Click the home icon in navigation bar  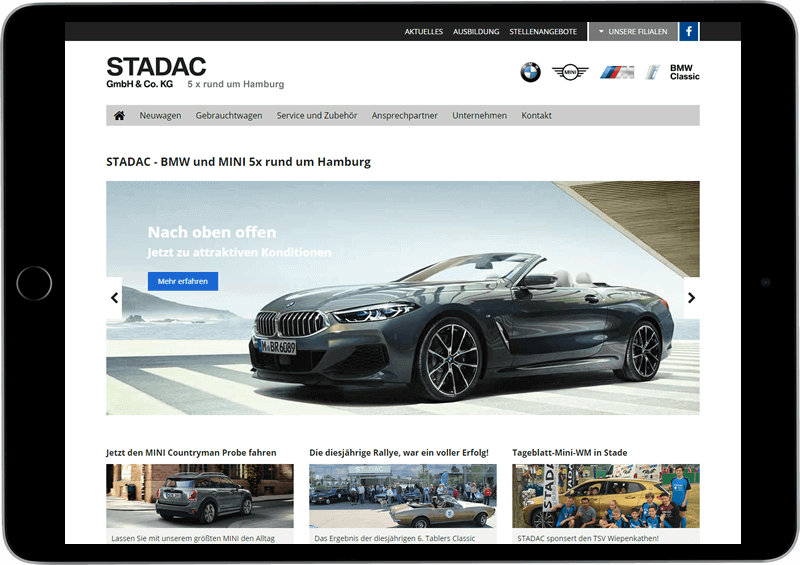(x=119, y=115)
